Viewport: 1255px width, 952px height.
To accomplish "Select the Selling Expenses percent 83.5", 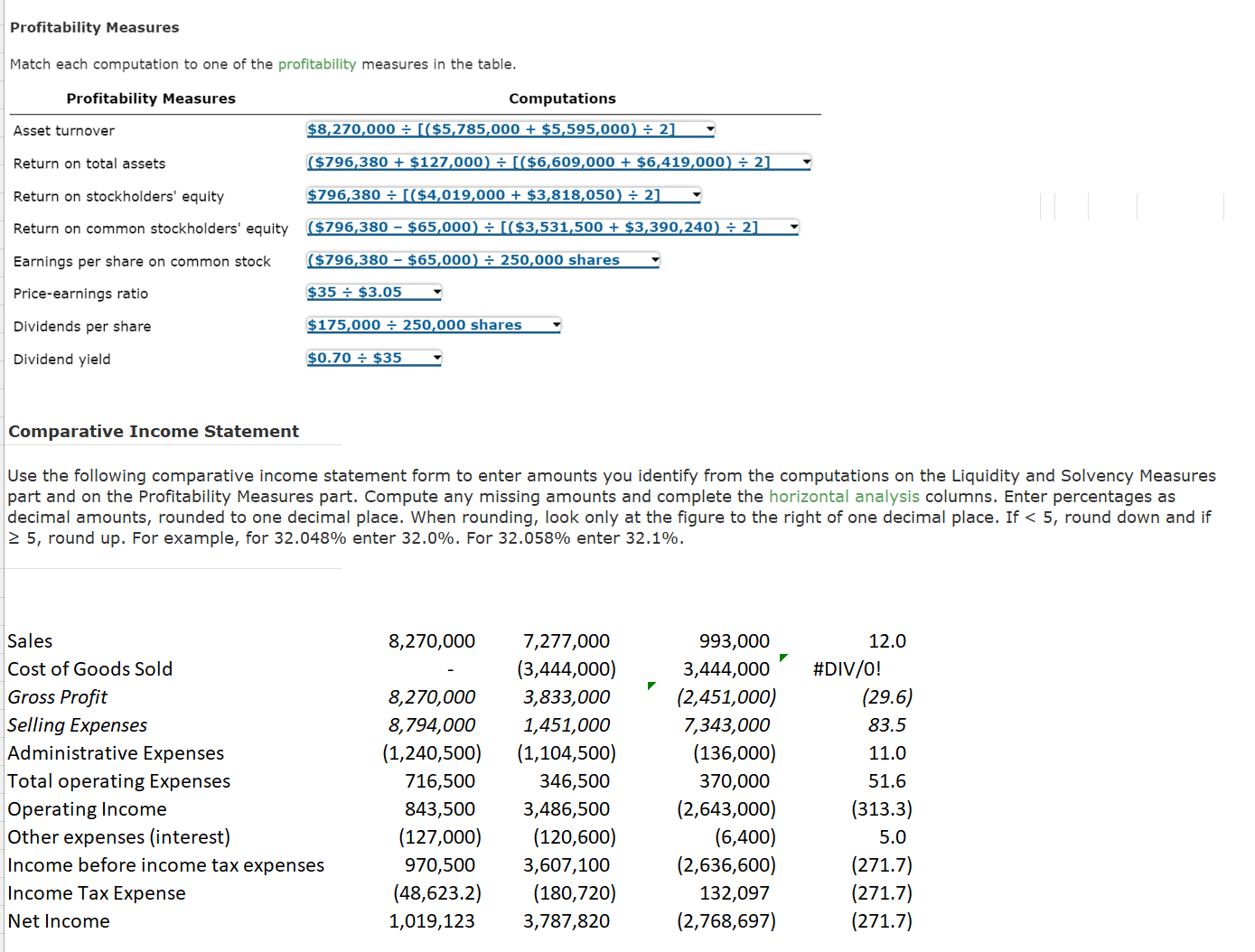I will point(887,725).
